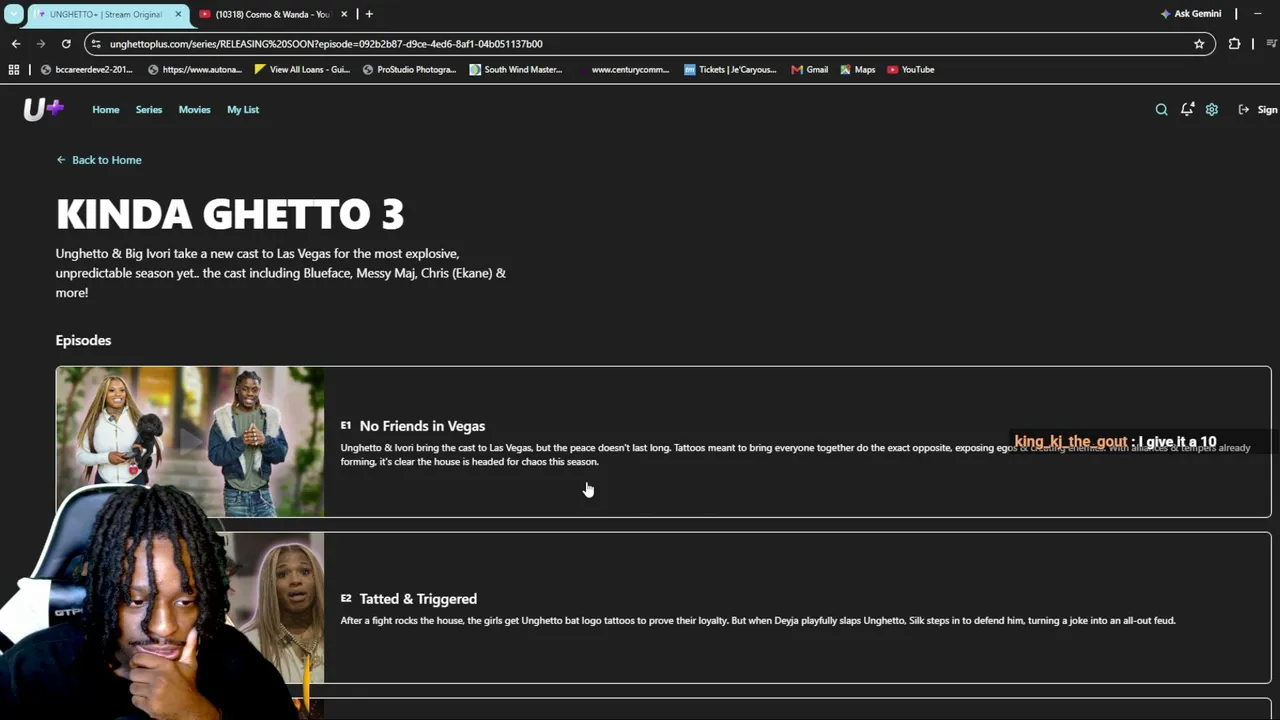Open the ProStudio Photogra... bookmark
Screen dimensions: 1280x720
tap(410, 70)
